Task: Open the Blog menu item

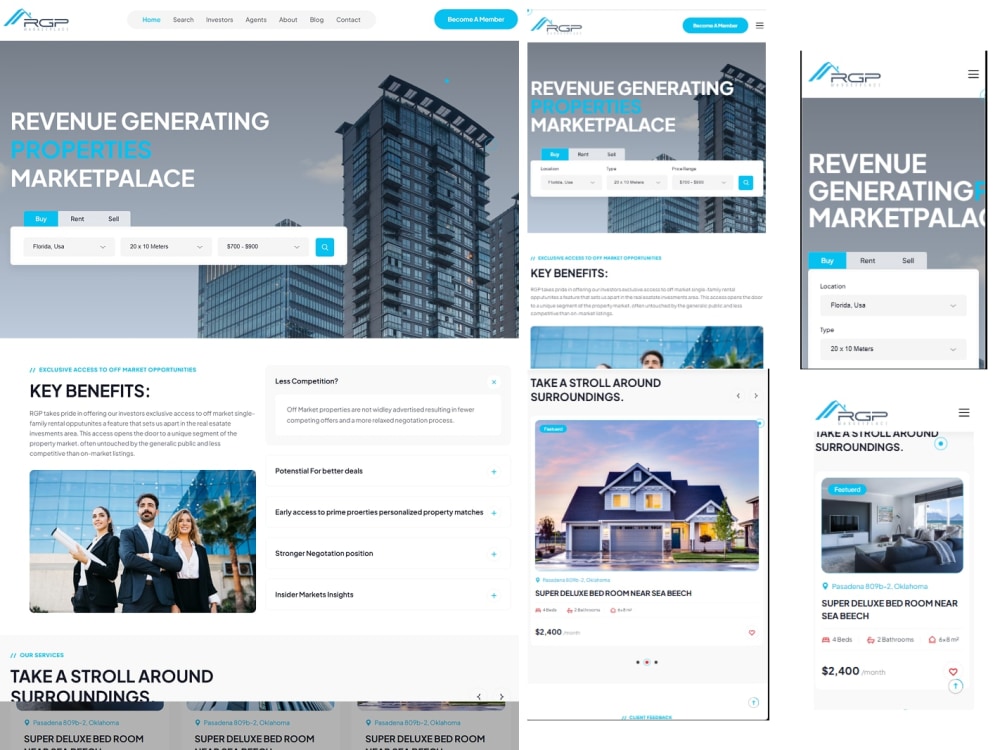Action: point(317,20)
